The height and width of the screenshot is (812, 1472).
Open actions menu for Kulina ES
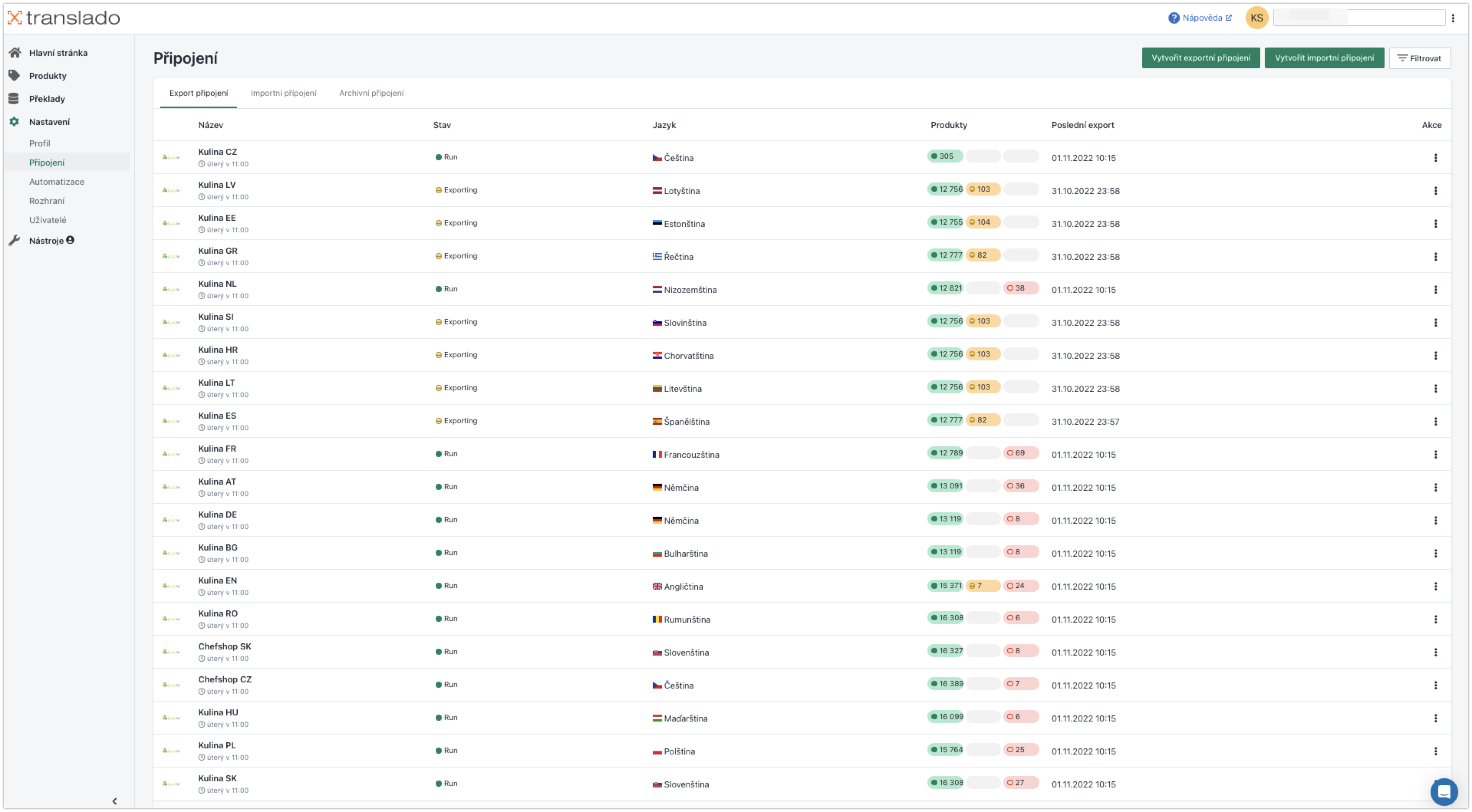[x=1435, y=421]
